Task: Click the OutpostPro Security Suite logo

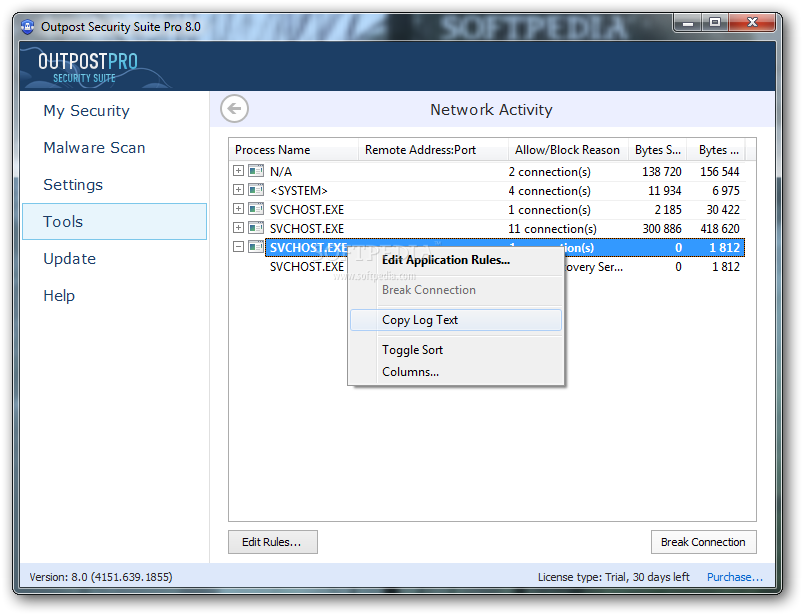Action: (88, 67)
